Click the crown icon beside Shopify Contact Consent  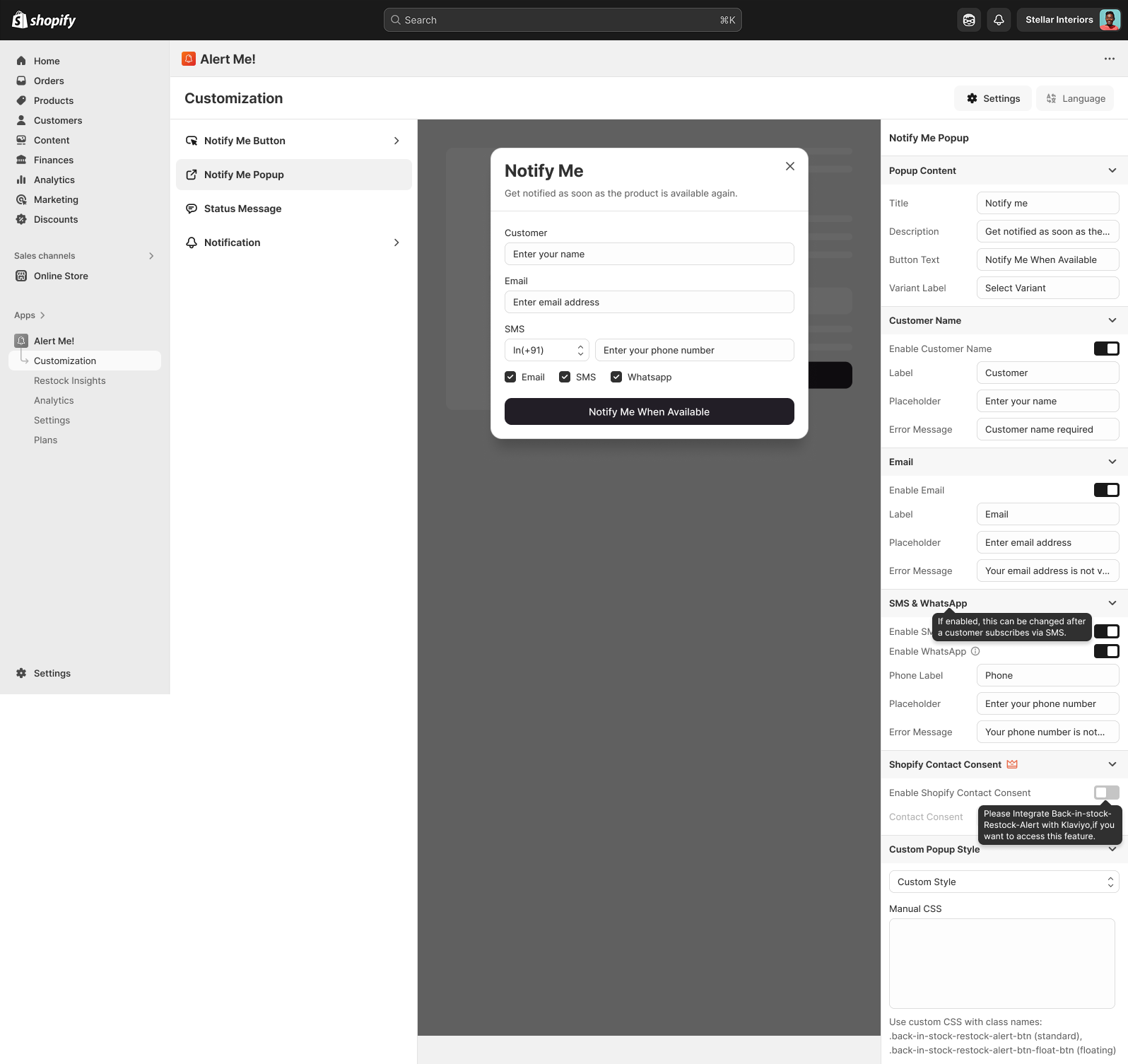[1012, 764]
